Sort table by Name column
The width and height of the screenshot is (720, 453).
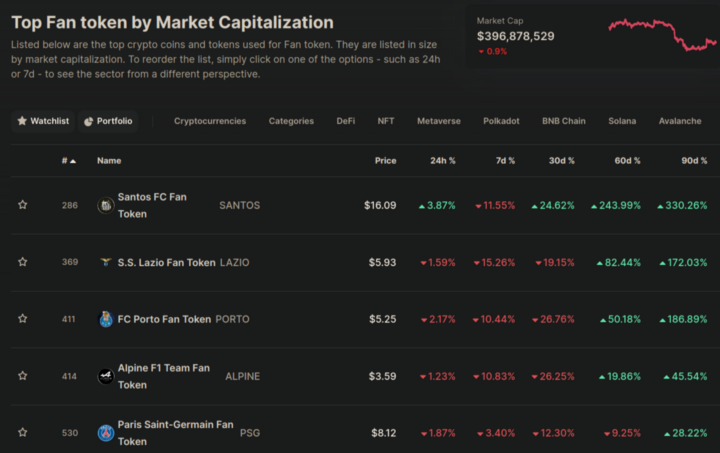coord(109,161)
